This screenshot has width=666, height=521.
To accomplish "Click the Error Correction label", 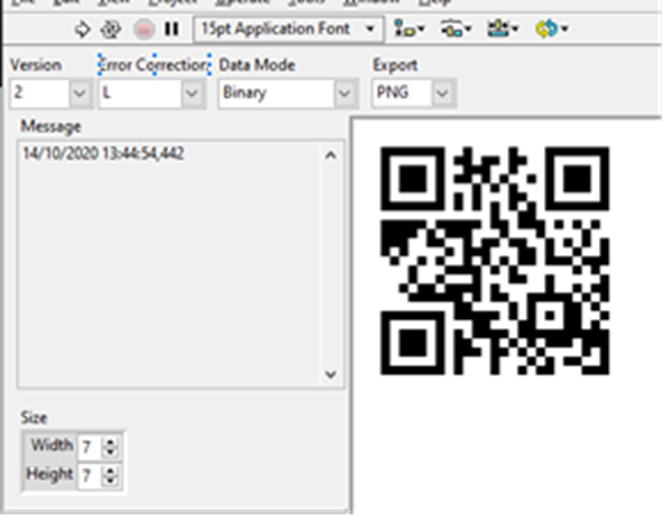I will [154, 65].
